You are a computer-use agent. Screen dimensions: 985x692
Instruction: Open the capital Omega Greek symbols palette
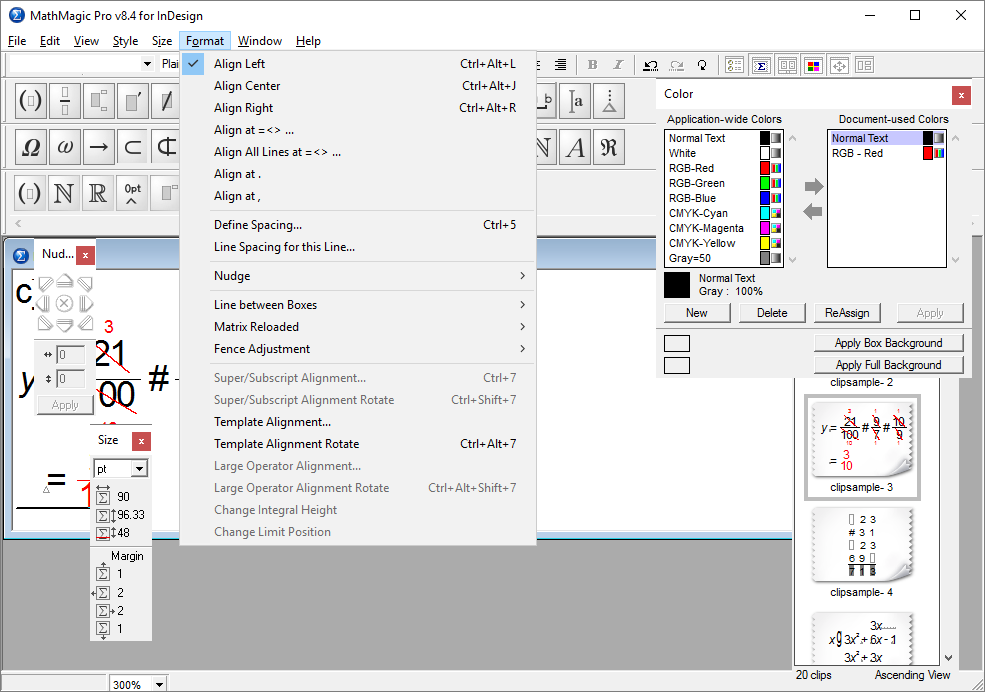tap(31, 147)
